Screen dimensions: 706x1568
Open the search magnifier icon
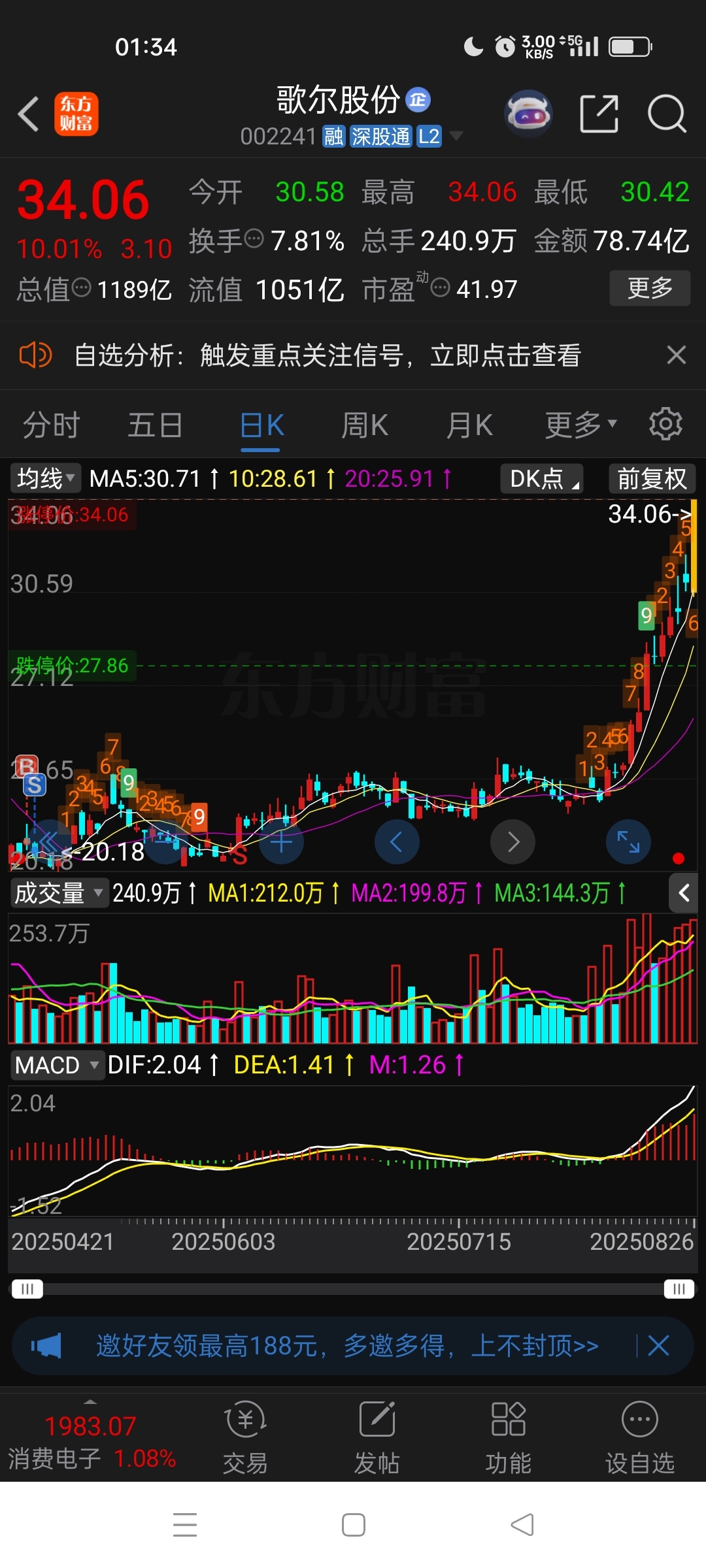[667, 114]
